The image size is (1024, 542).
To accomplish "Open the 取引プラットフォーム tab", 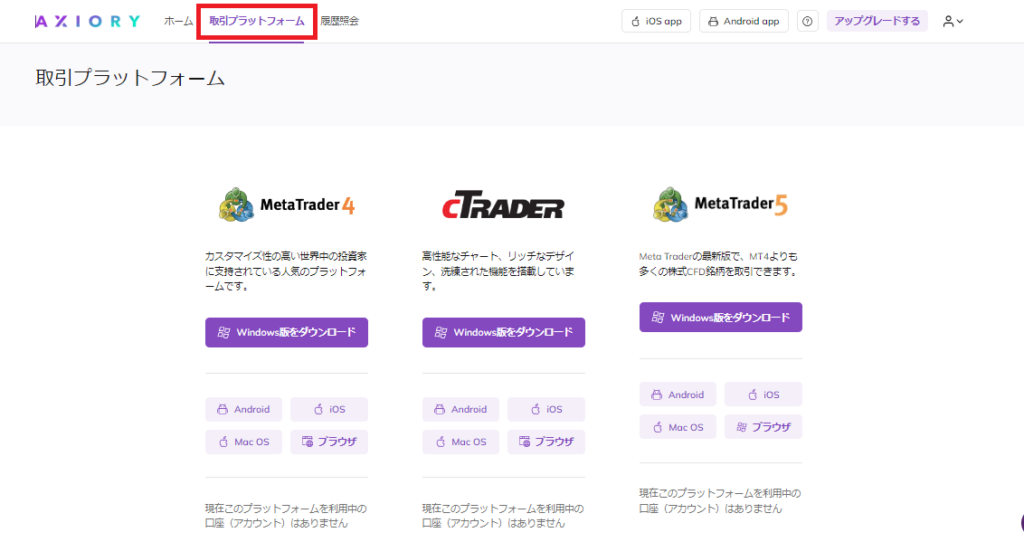I will coord(257,21).
